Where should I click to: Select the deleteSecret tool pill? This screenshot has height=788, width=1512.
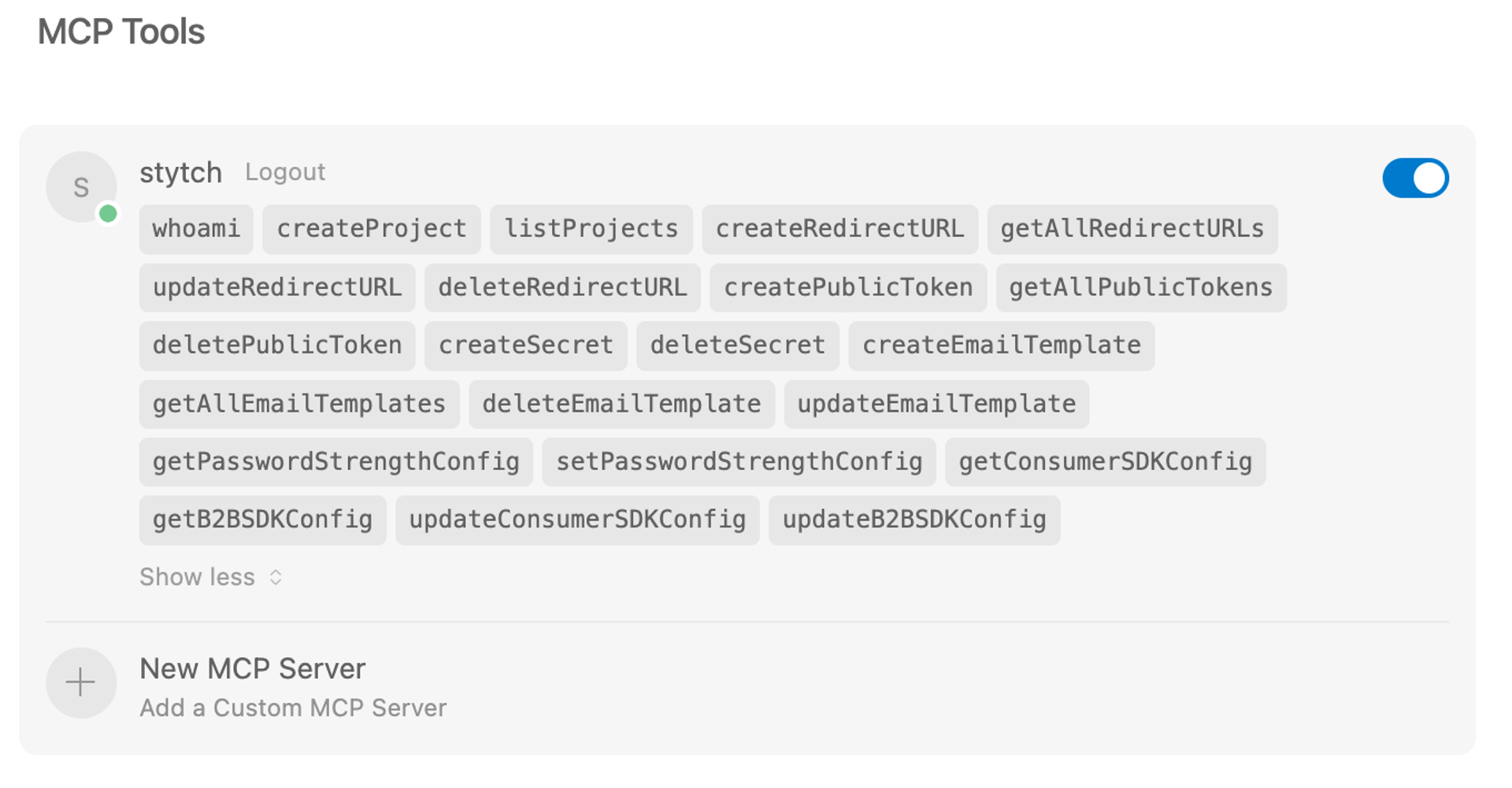pyautogui.click(x=737, y=345)
